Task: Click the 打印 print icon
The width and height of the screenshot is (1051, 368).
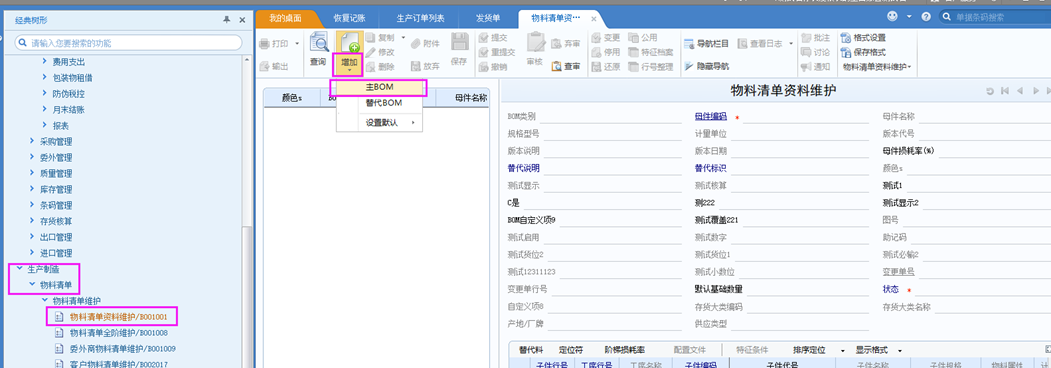Action: click(264, 44)
